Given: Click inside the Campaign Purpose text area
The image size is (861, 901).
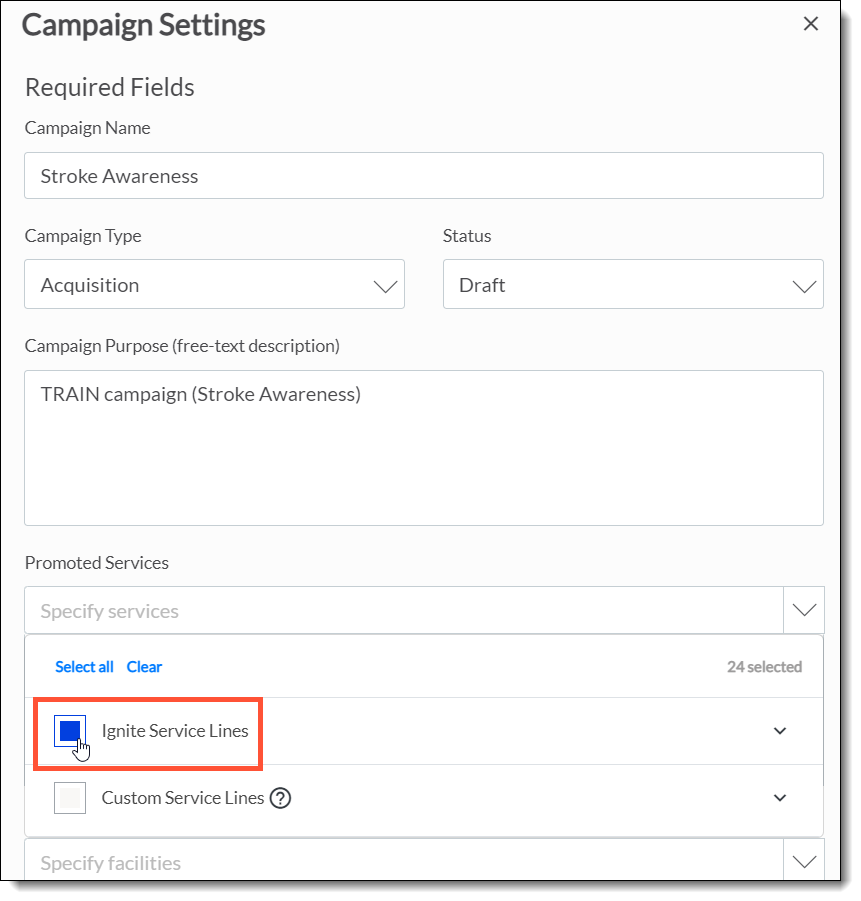Looking at the screenshot, I should pos(423,448).
